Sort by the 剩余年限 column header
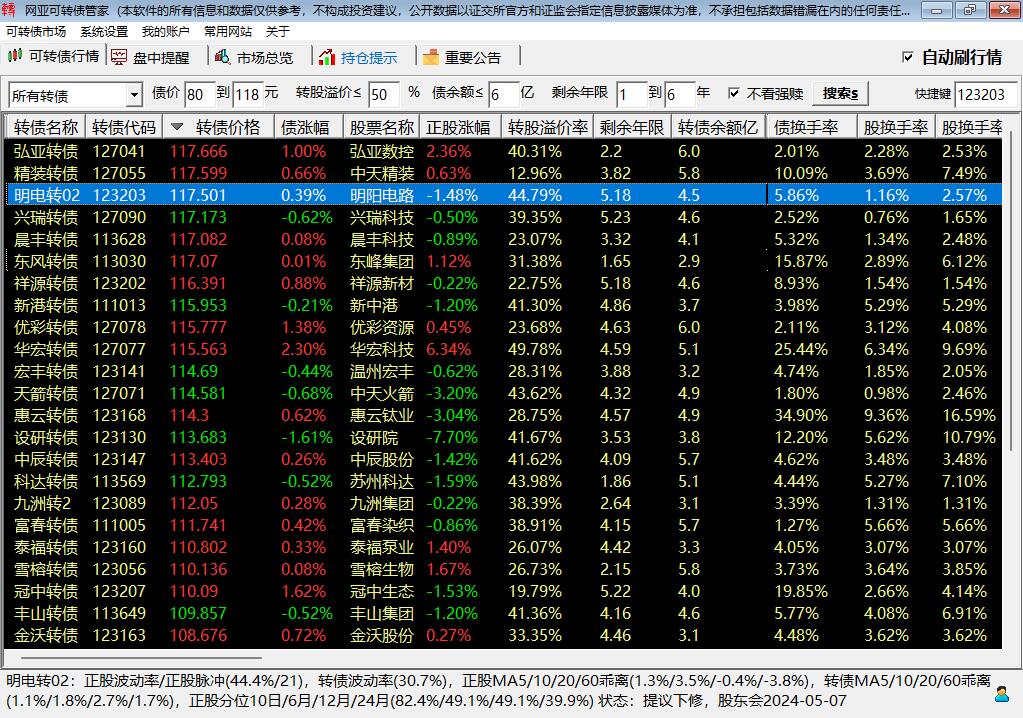 [632, 127]
